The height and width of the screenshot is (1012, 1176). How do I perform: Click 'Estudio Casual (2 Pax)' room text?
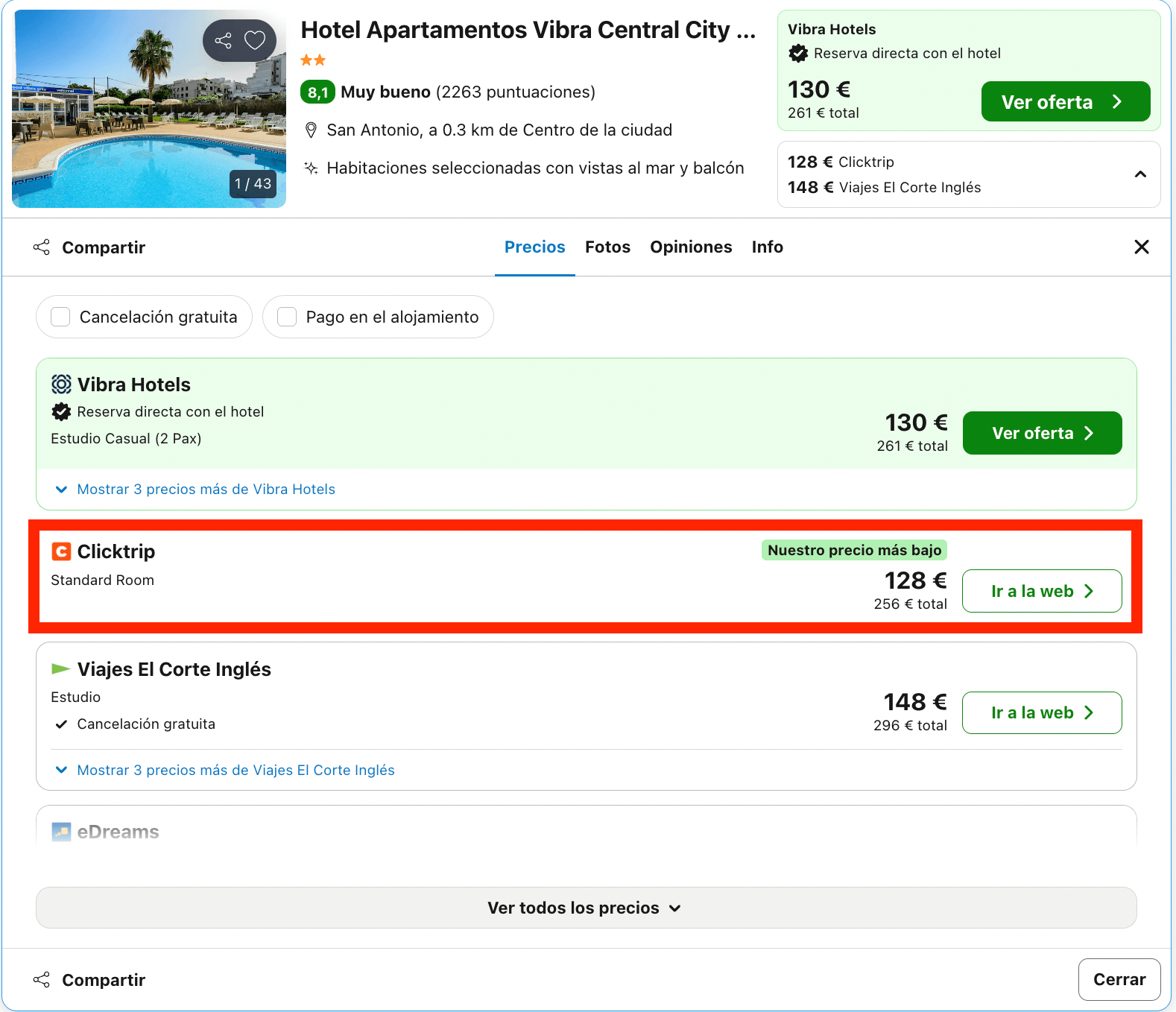point(126,439)
